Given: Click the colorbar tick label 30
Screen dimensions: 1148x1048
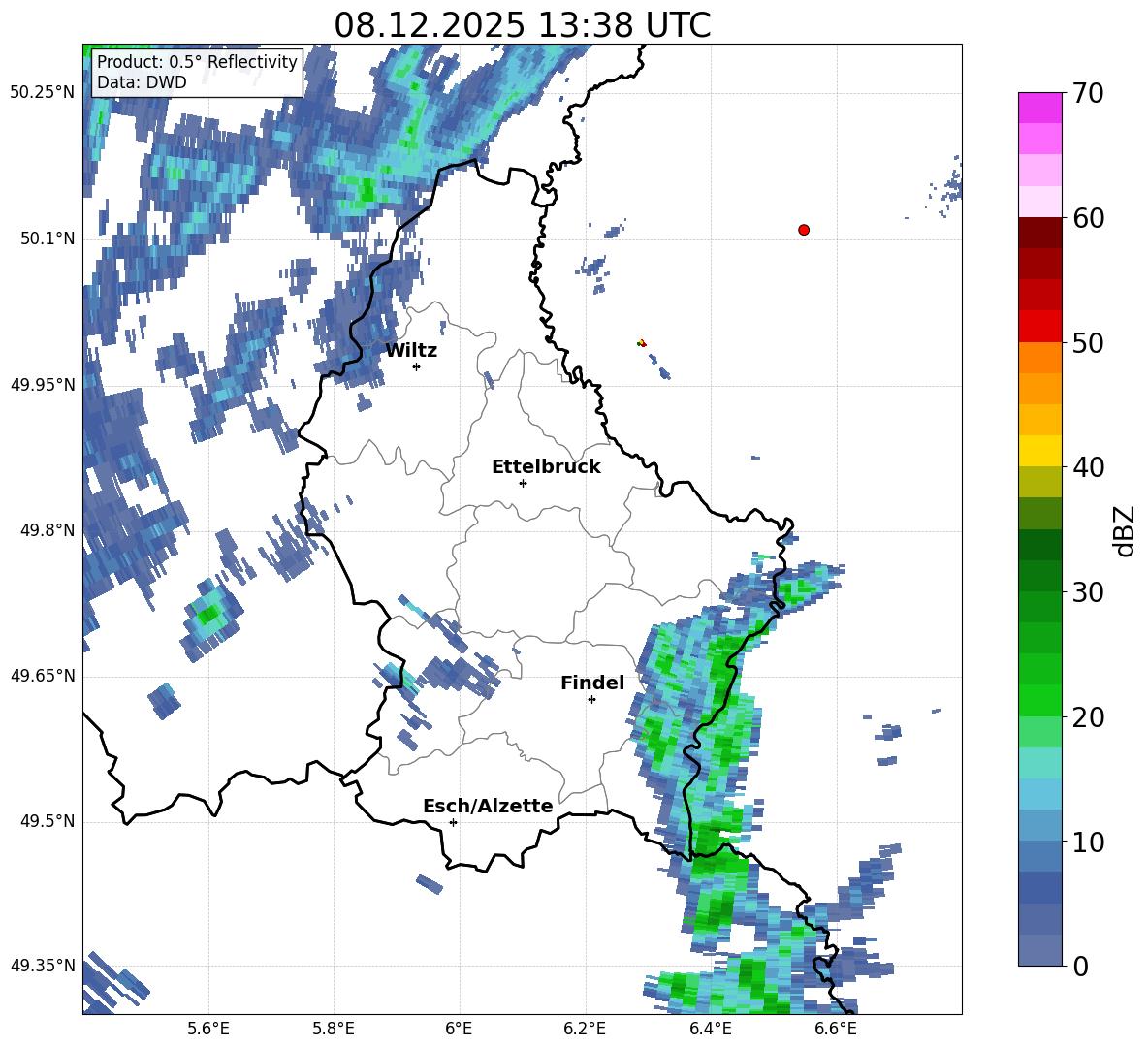Looking at the screenshot, I should (1088, 592).
